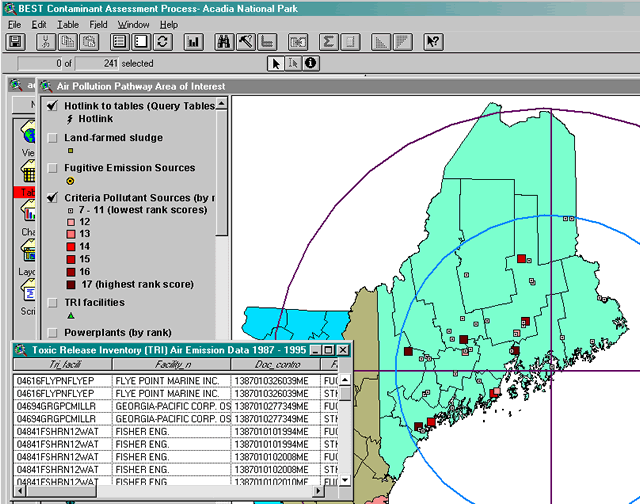640x504 pixels.
Task: Uncheck Hotlink to tables theme
Action: coord(52,106)
